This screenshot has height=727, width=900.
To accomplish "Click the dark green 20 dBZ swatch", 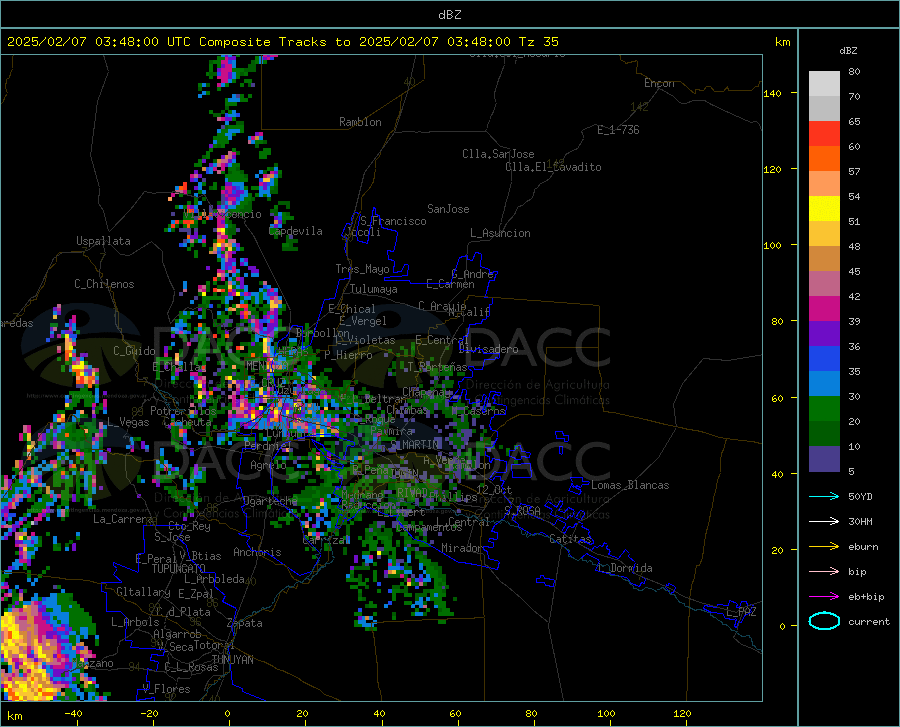I will [x=824, y=434].
